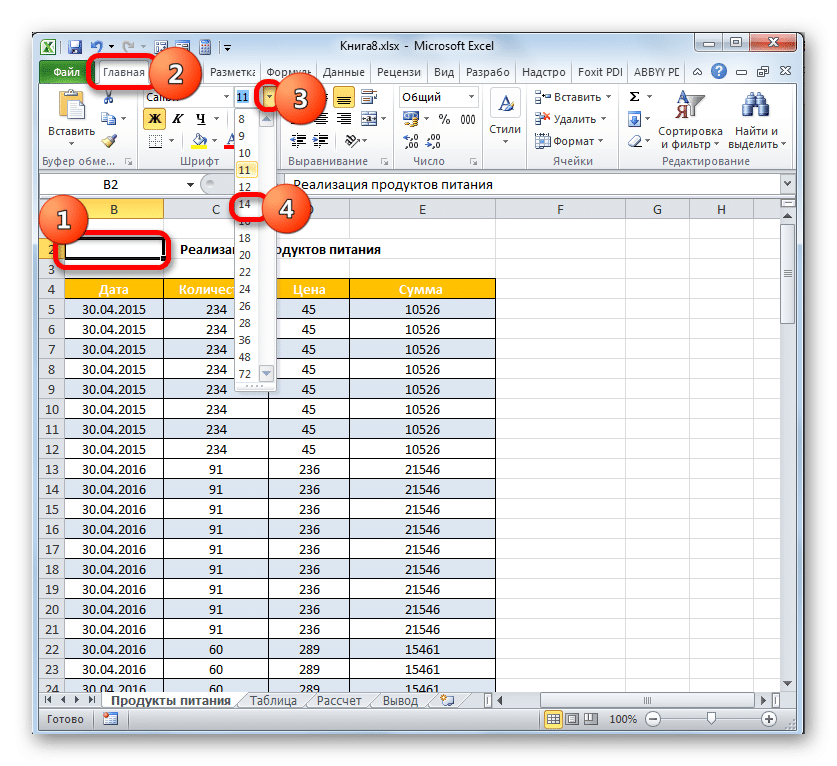This screenshot has height=766, width=837.
Task: Open Sort and Filter (Сортировка и фильтр)
Action: coord(690,118)
